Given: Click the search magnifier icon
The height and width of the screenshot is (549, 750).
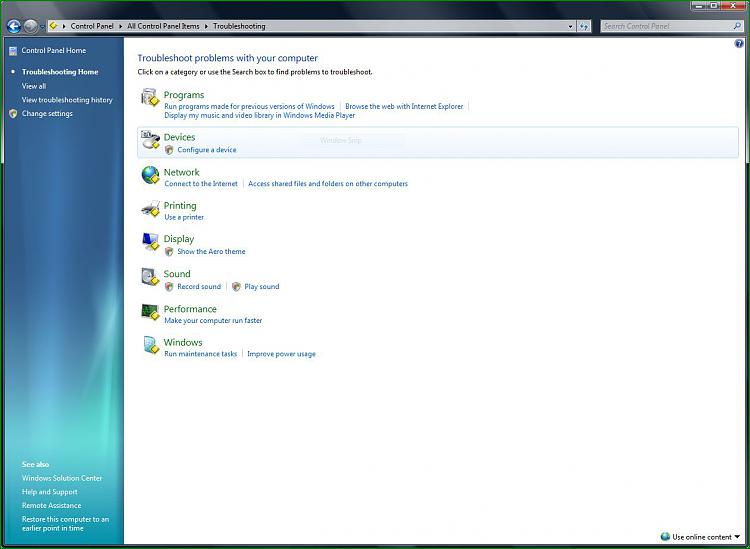Looking at the screenshot, I should tap(737, 26).
